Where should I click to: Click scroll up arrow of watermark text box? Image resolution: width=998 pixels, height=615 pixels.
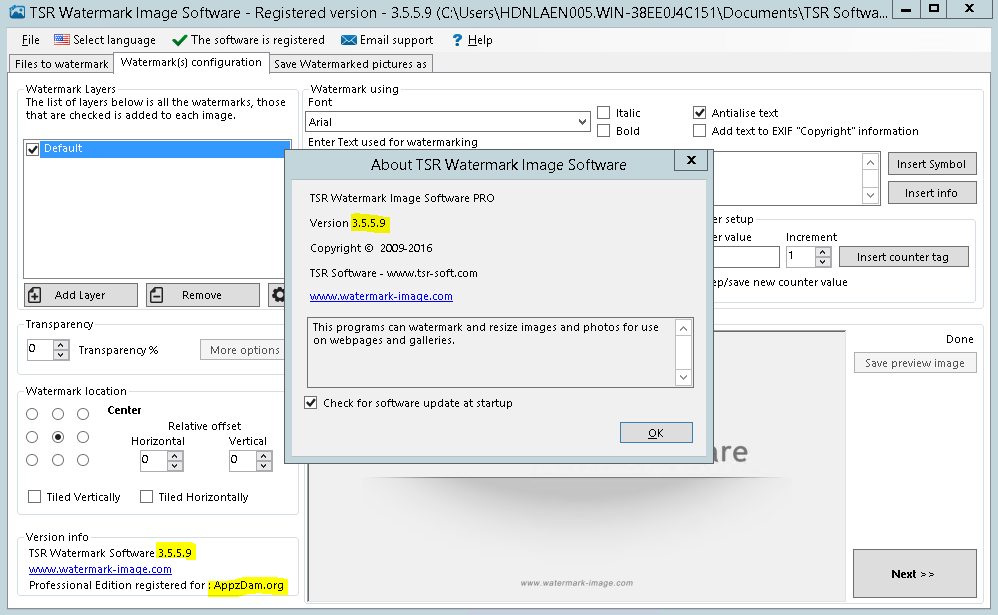pos(870,163)
